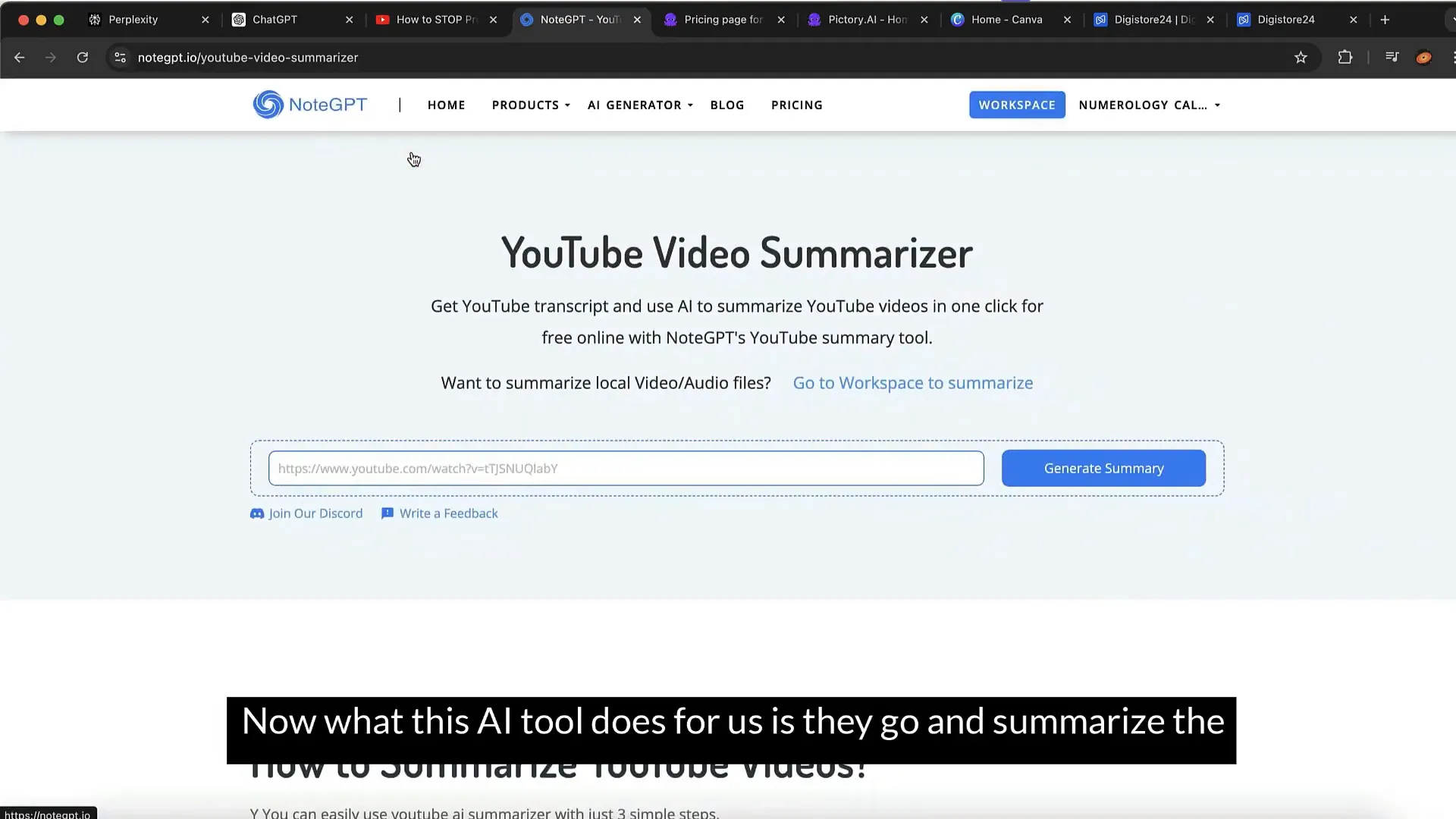Switch to the Digistore24 | Dig tab
Viewport: 1456px width, 819px height.
point(1153,20)
